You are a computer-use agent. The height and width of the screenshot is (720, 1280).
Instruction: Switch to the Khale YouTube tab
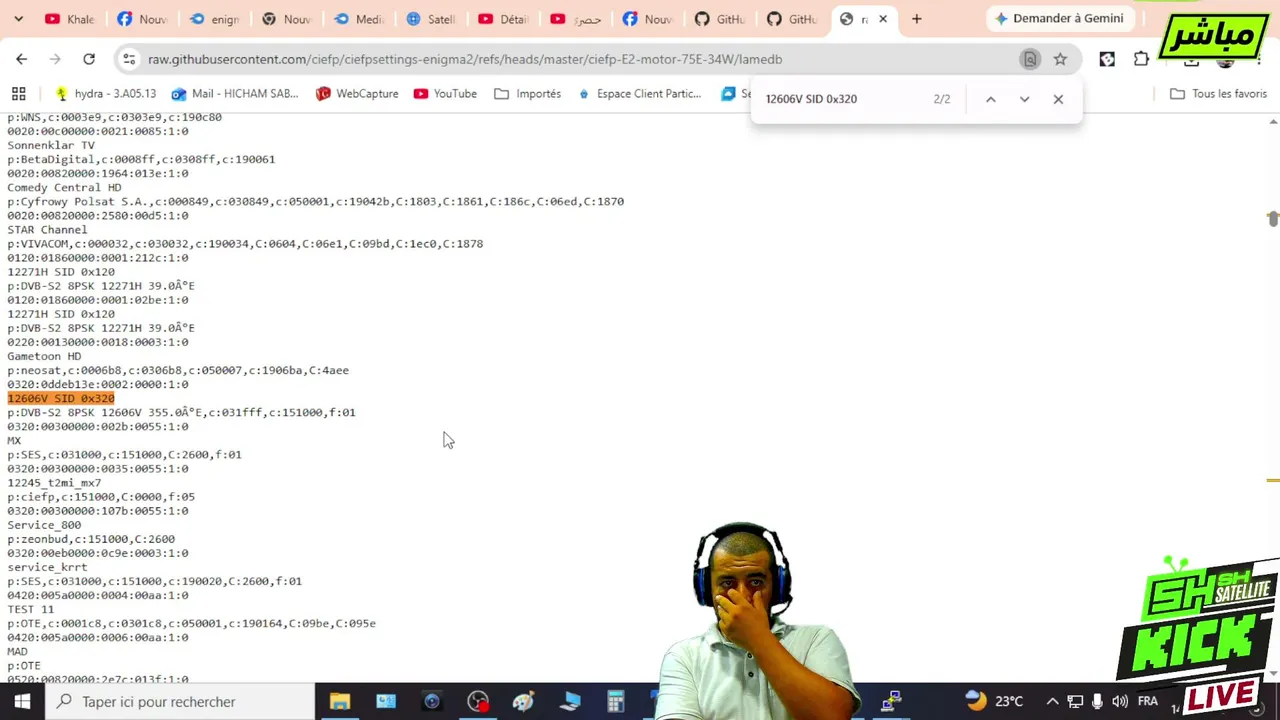70,19
